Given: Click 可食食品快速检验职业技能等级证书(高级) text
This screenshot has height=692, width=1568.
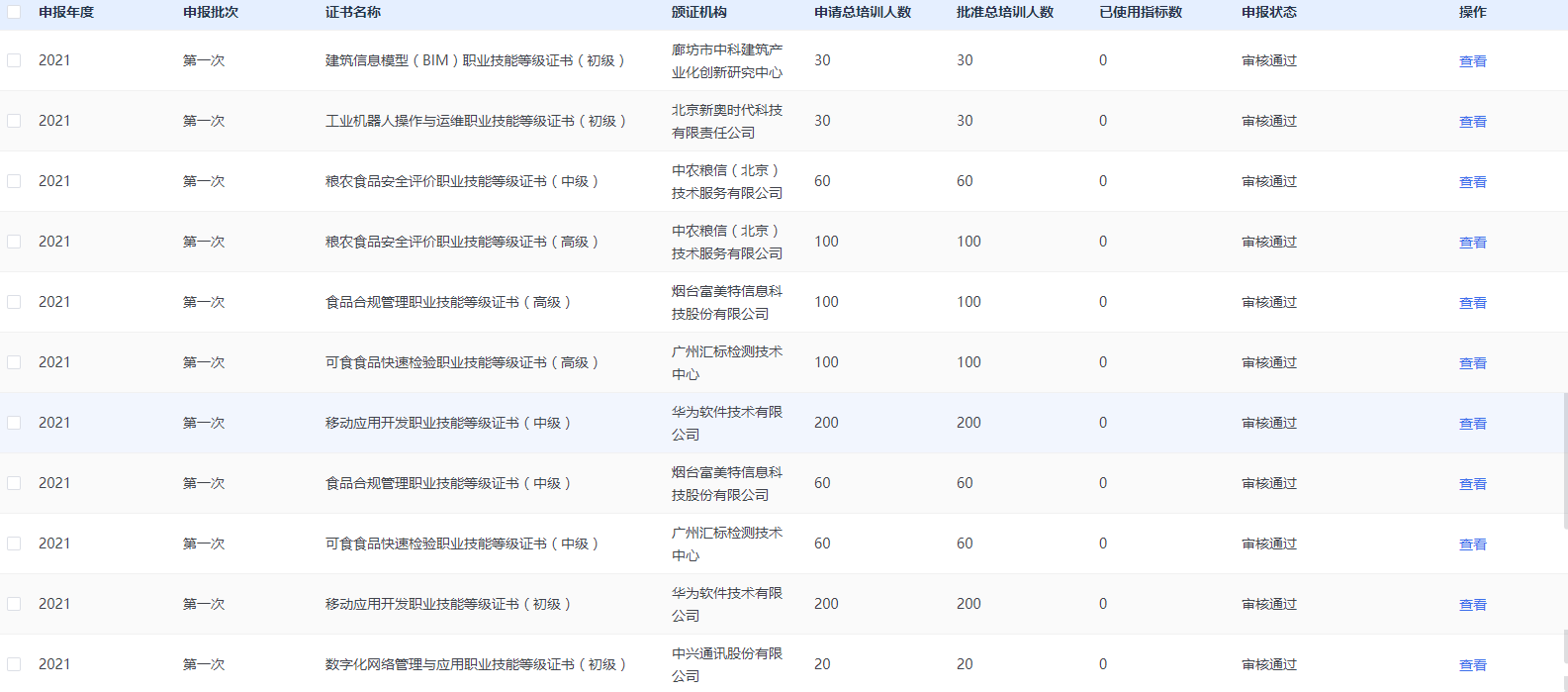Looking at the screenshot, I should (x=464, y=362).
